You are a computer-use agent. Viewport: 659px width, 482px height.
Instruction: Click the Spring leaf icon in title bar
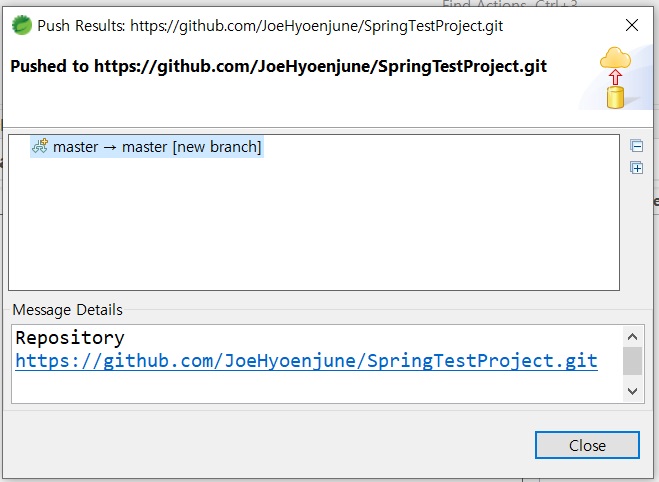coord(21,25)
